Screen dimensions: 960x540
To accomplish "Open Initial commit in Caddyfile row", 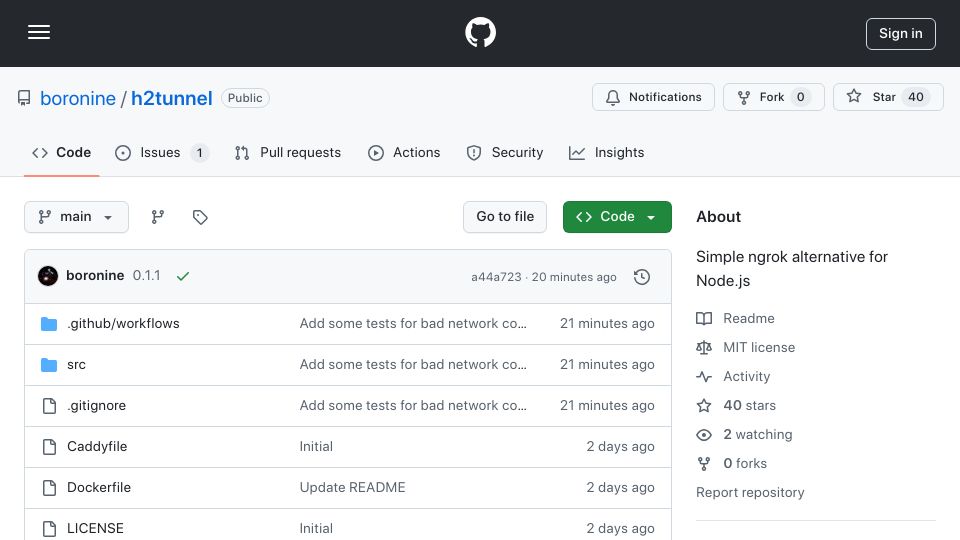I will coord(316,446).
